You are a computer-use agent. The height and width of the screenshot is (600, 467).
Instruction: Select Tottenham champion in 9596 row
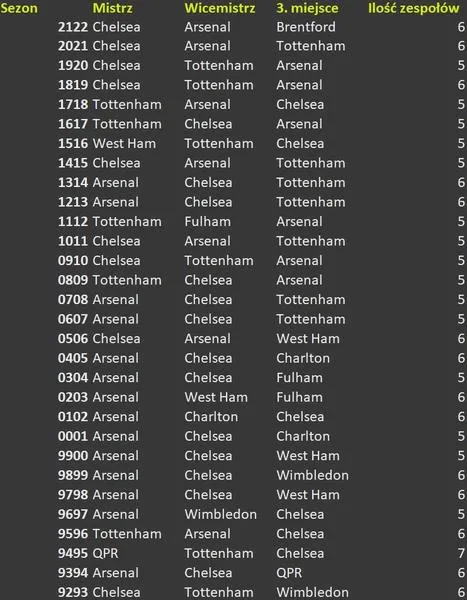(127, 534)
